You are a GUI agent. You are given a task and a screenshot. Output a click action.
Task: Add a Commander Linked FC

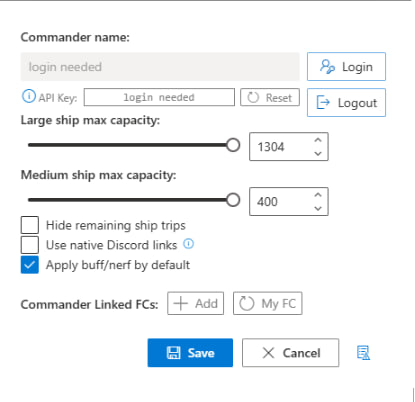tap(195, 303)
